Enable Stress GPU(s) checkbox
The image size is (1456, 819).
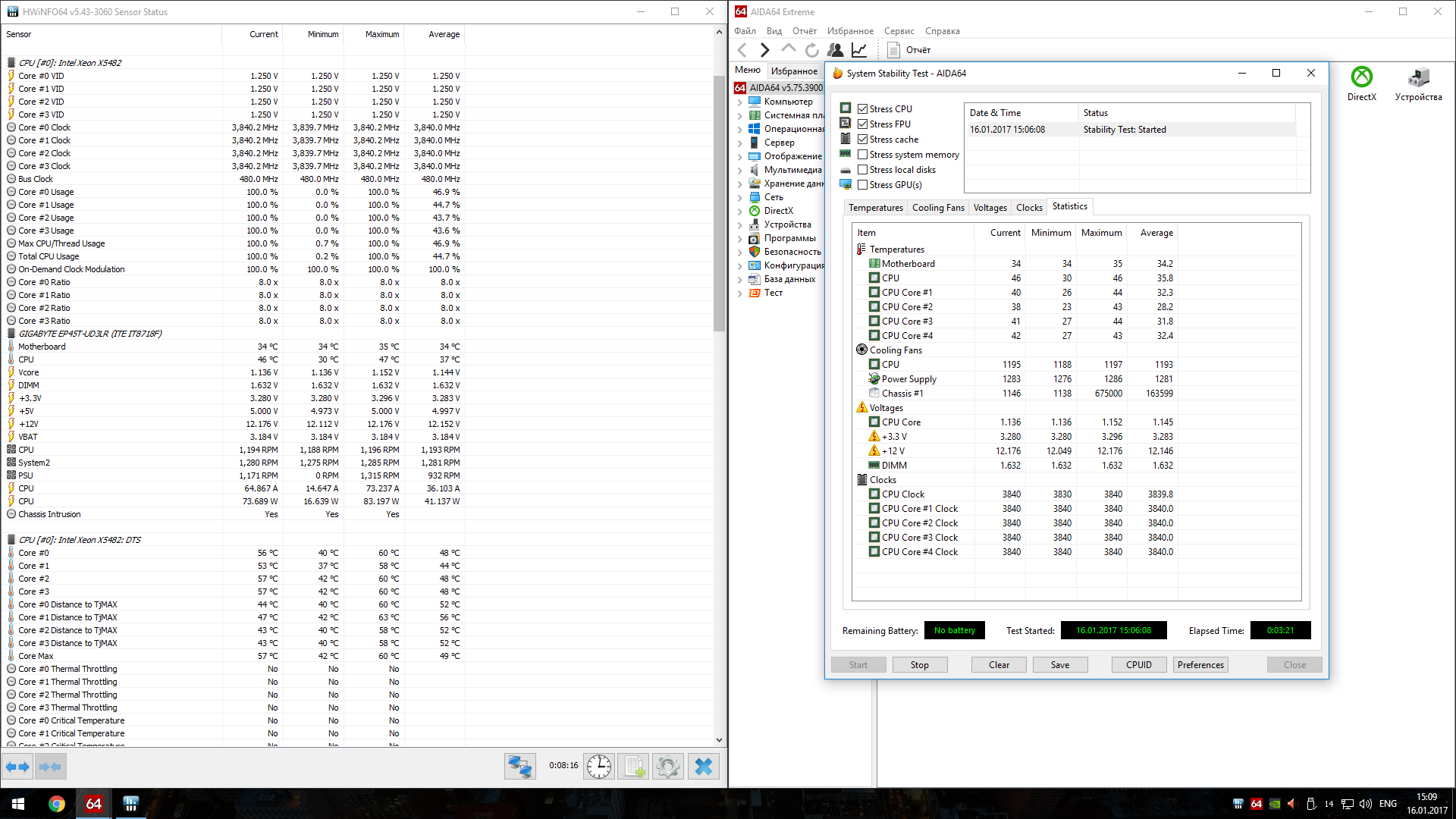862,185
